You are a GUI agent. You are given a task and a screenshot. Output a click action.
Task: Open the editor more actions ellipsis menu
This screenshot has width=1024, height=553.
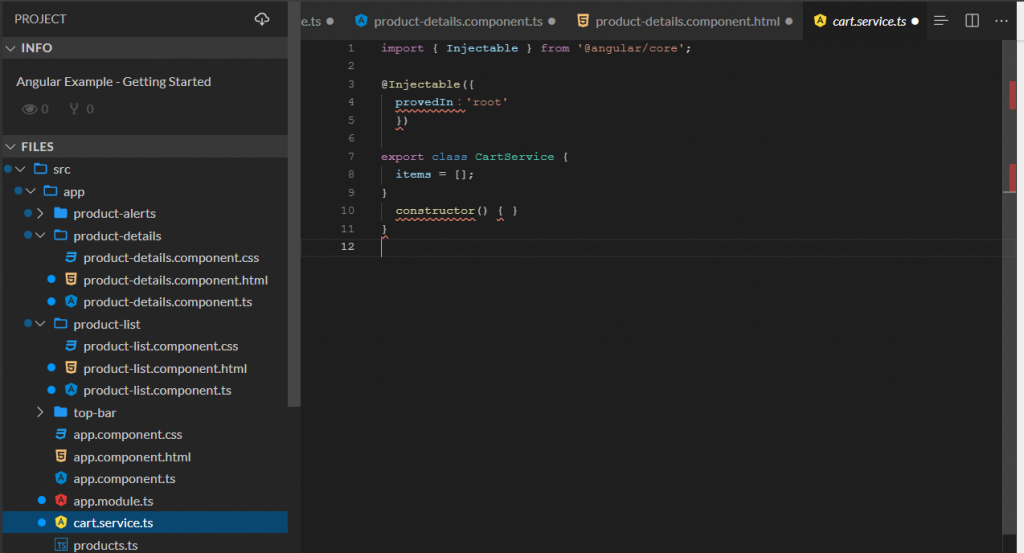pyautogui.click(x=1001, y=21)
